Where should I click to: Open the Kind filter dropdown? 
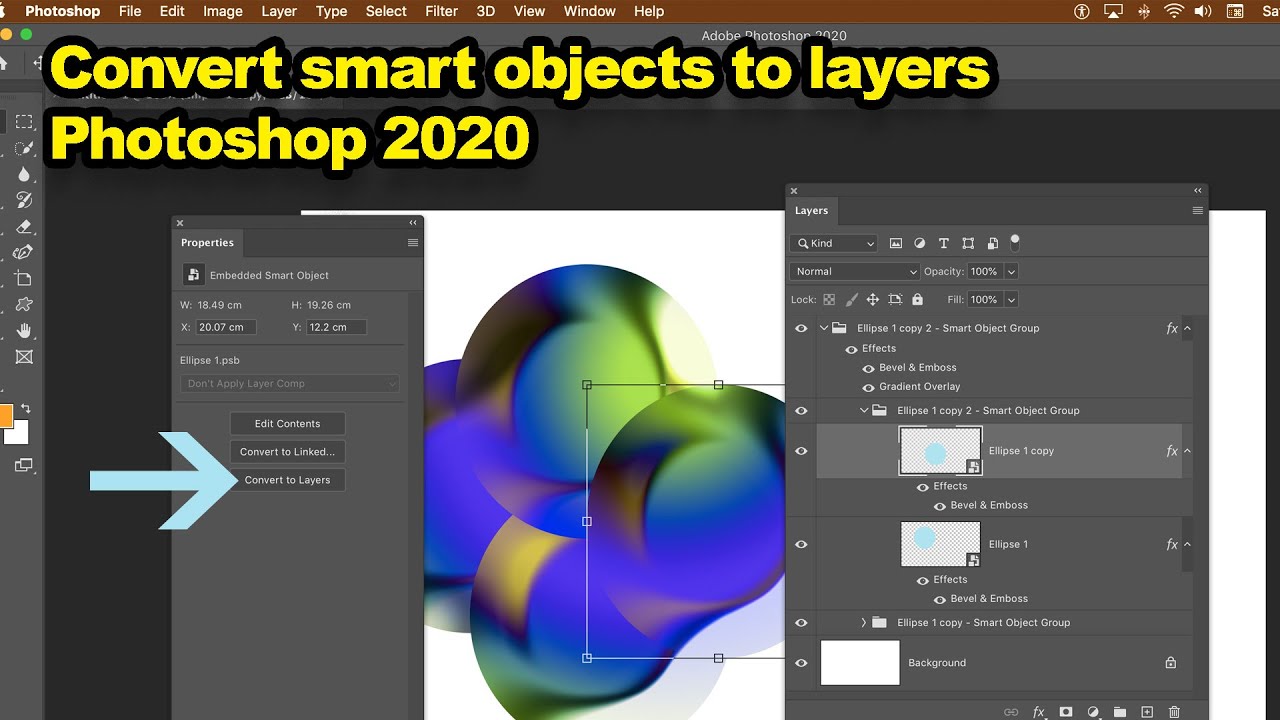pos(833,243)
